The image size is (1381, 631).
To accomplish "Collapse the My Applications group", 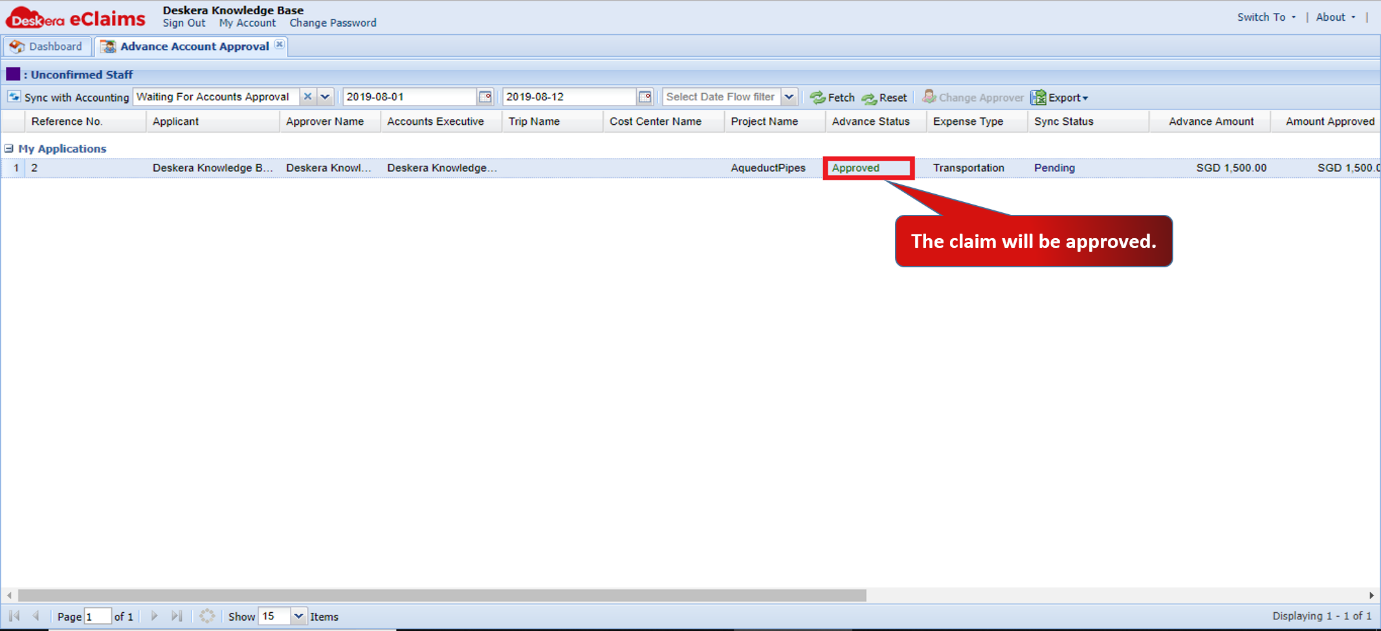I will [9, 149].
